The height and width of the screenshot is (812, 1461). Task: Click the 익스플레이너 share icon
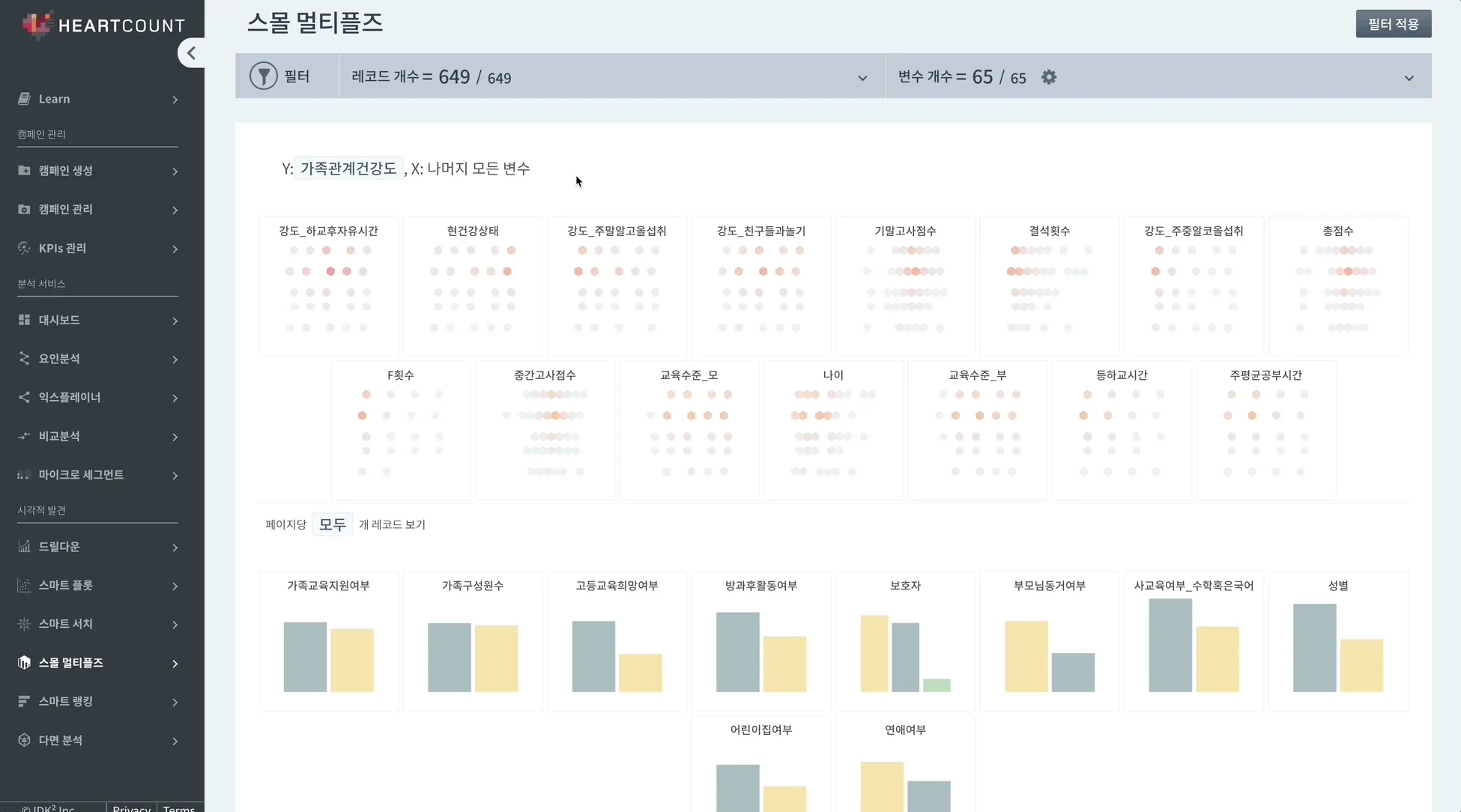[24, 397]
